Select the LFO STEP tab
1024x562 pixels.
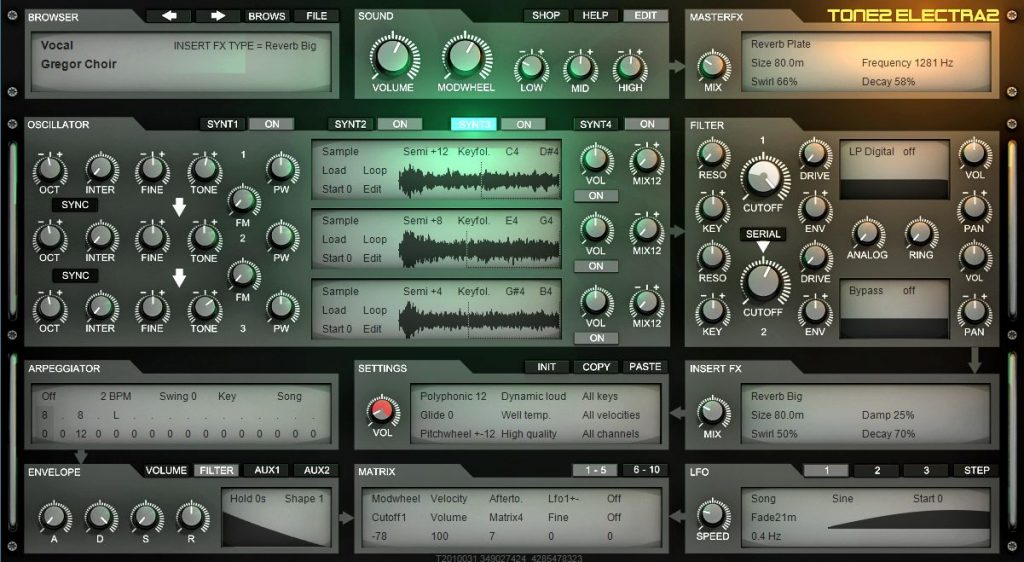point(976,470)
